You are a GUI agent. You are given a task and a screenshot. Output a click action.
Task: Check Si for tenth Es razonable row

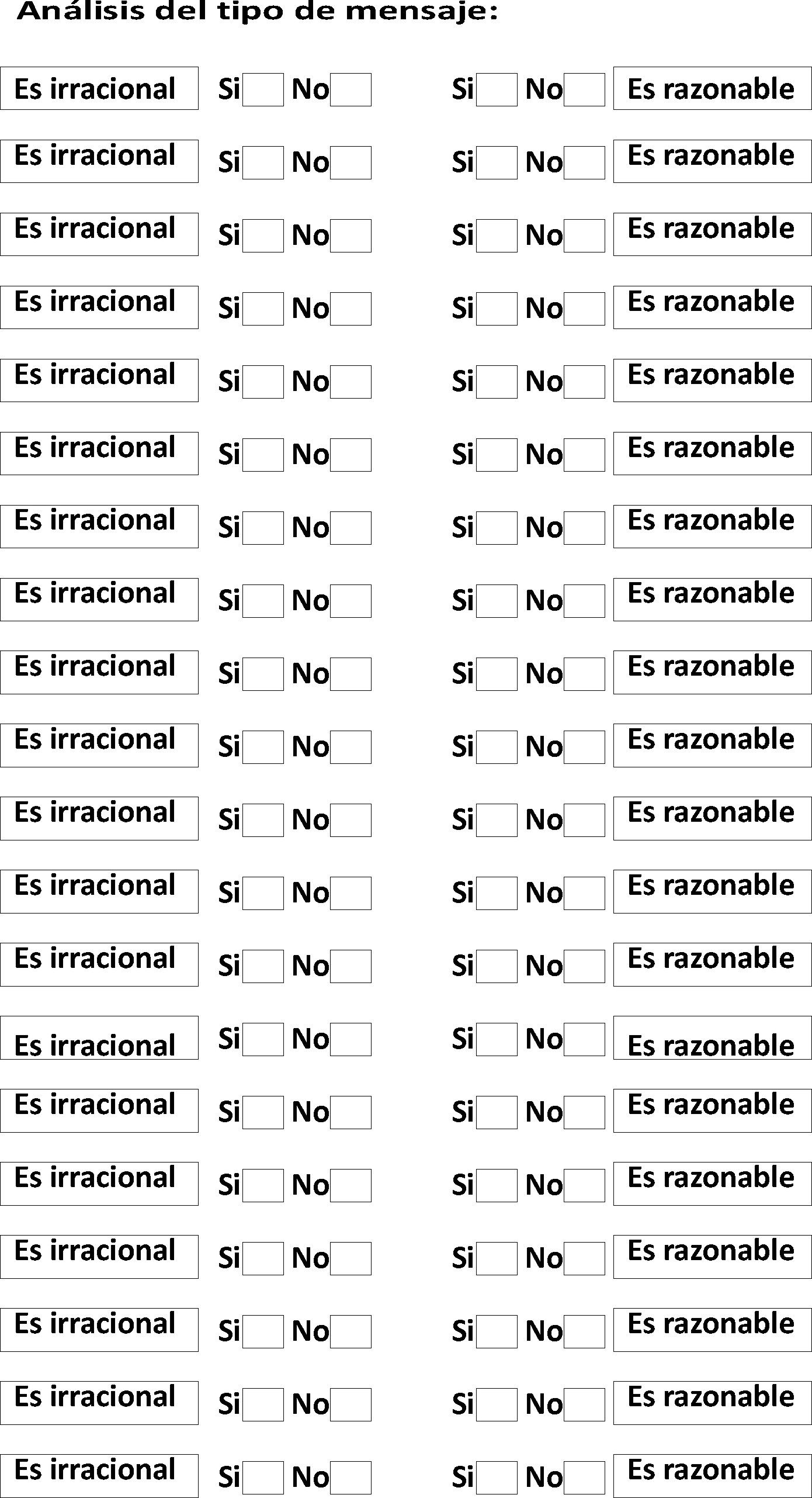coord(497,747)
